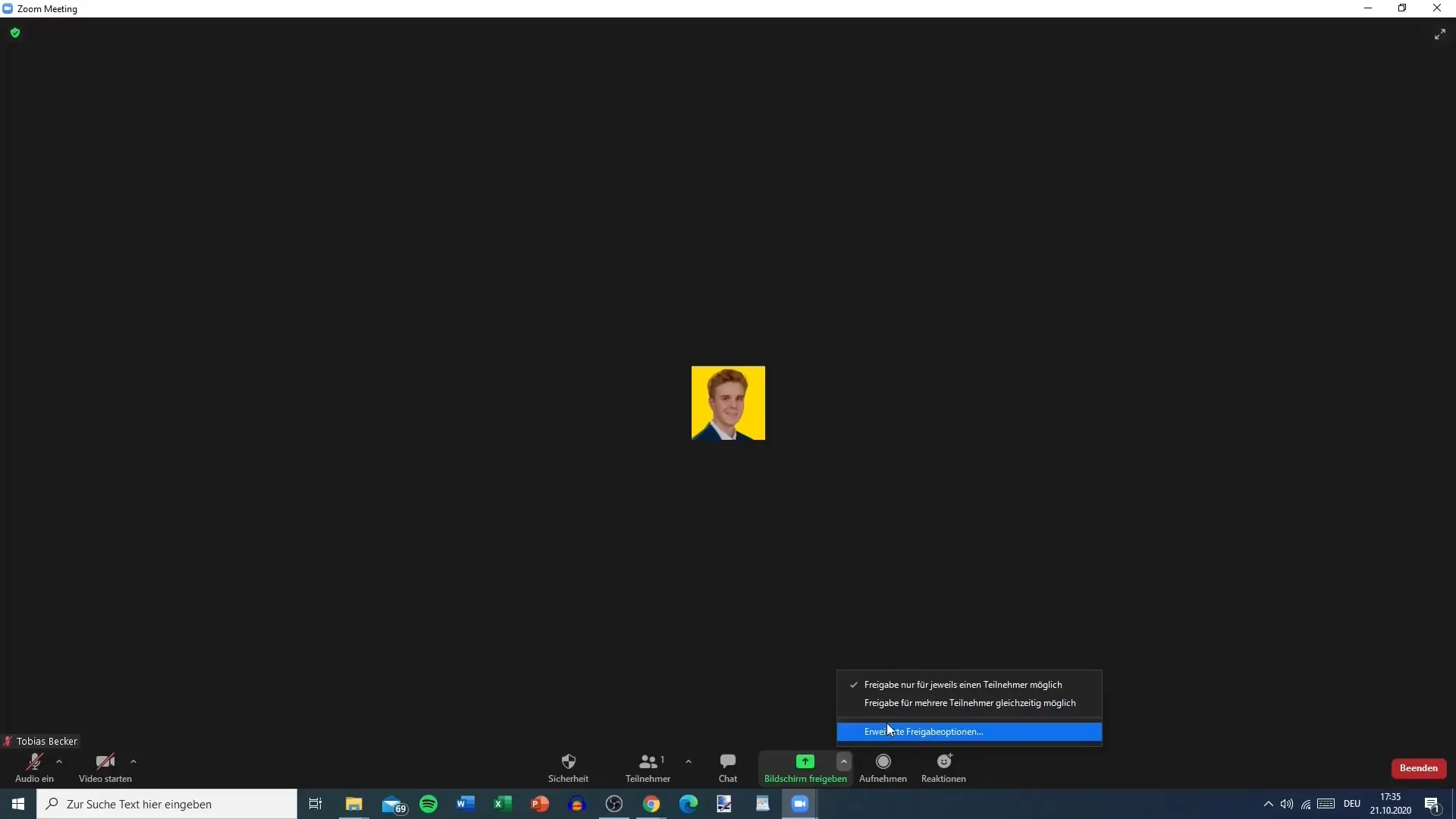Click the green encryption shield icon

15,33
